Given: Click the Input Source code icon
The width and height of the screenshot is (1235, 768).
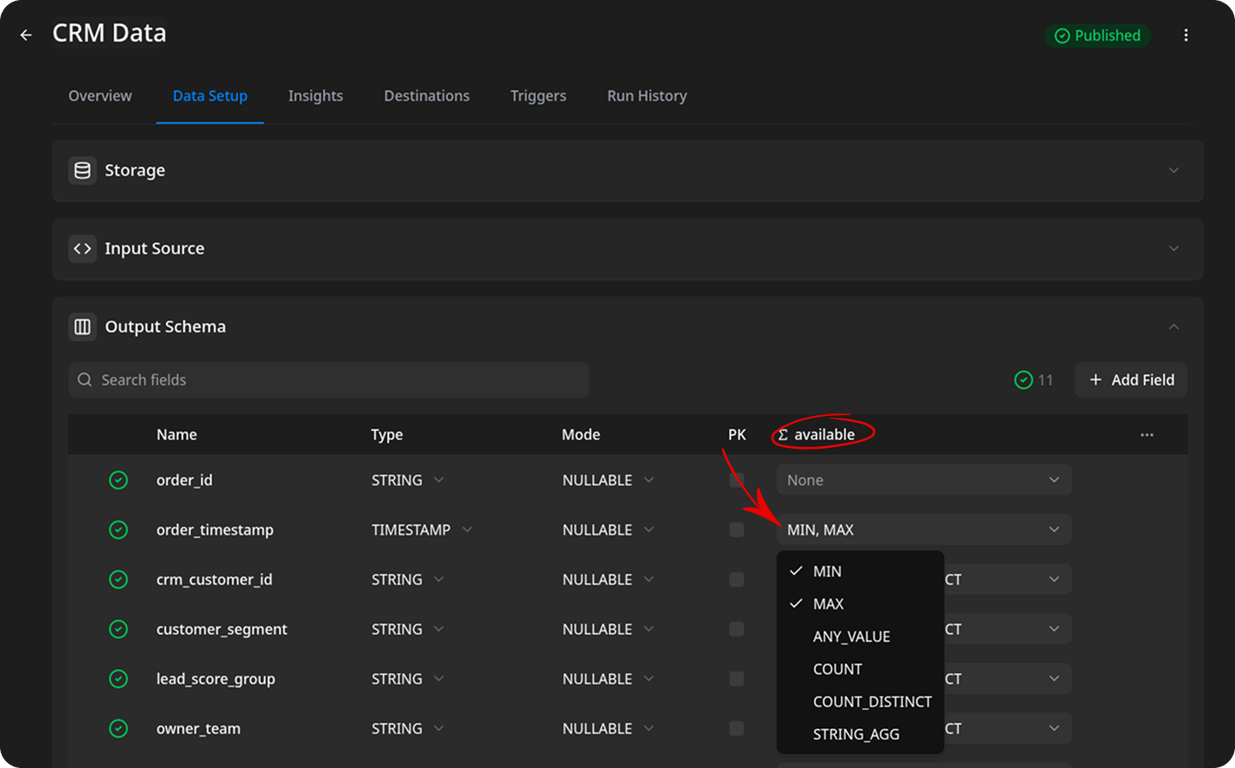Looking at the screenshot, I should pos(83,248).
